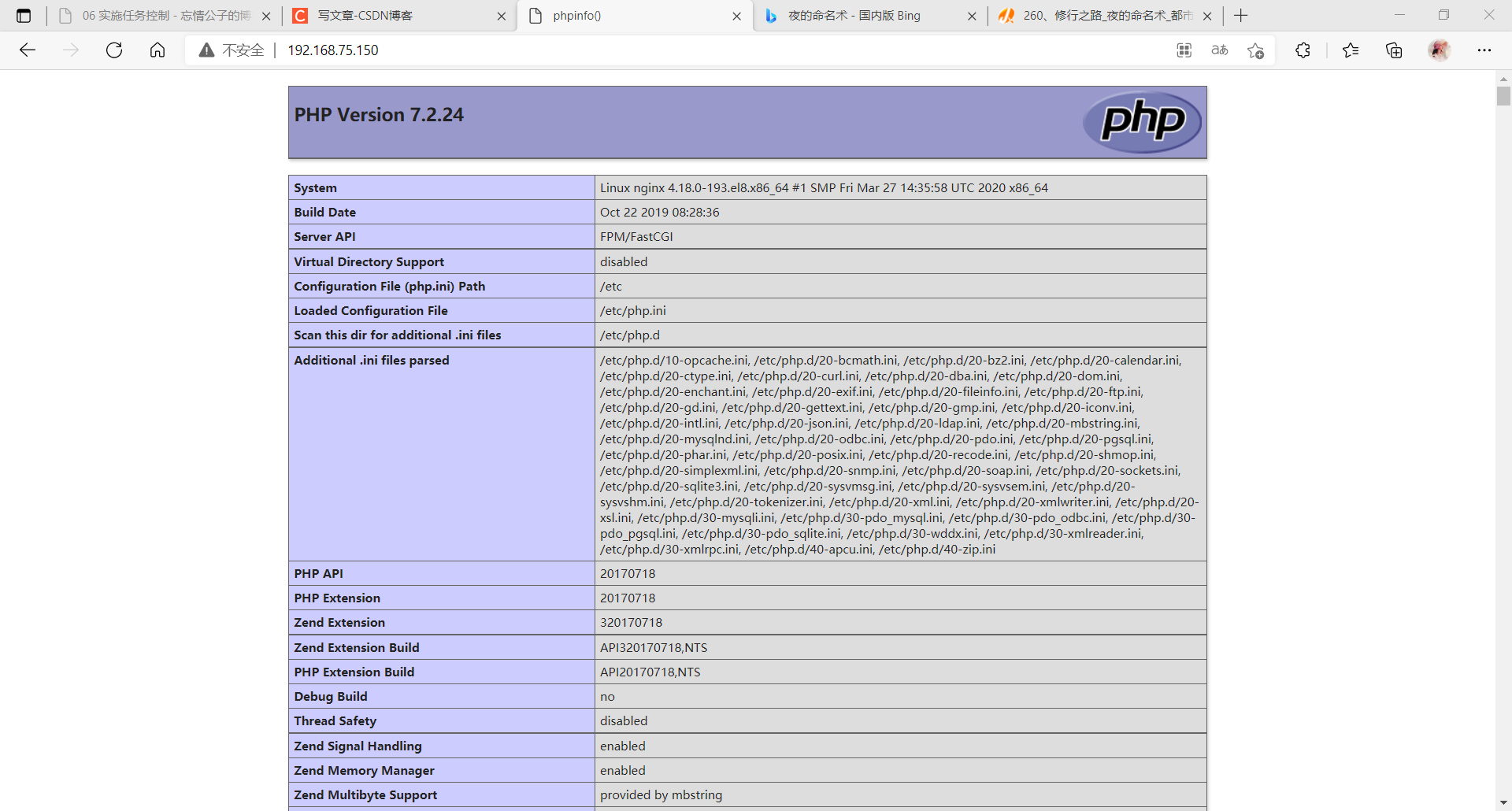Click the PHP API label

(x=318, y=573)
